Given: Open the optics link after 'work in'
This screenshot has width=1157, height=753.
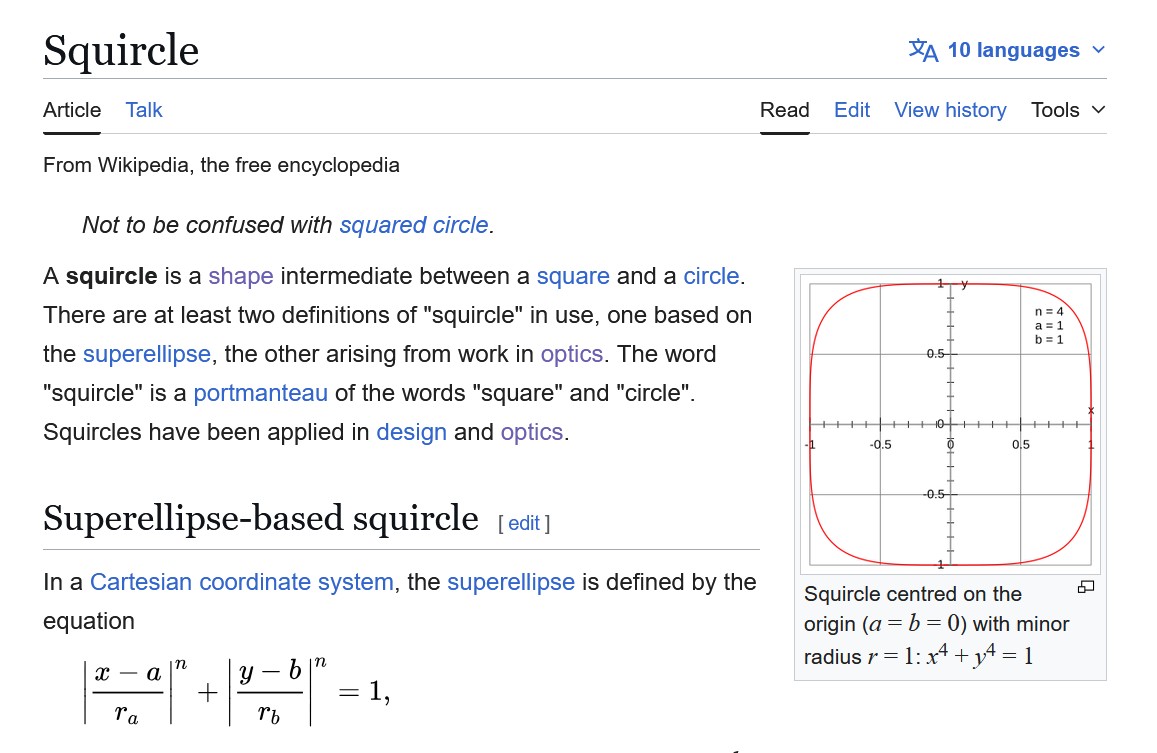Looking at the screenshot, I should [x=572, y=354].
